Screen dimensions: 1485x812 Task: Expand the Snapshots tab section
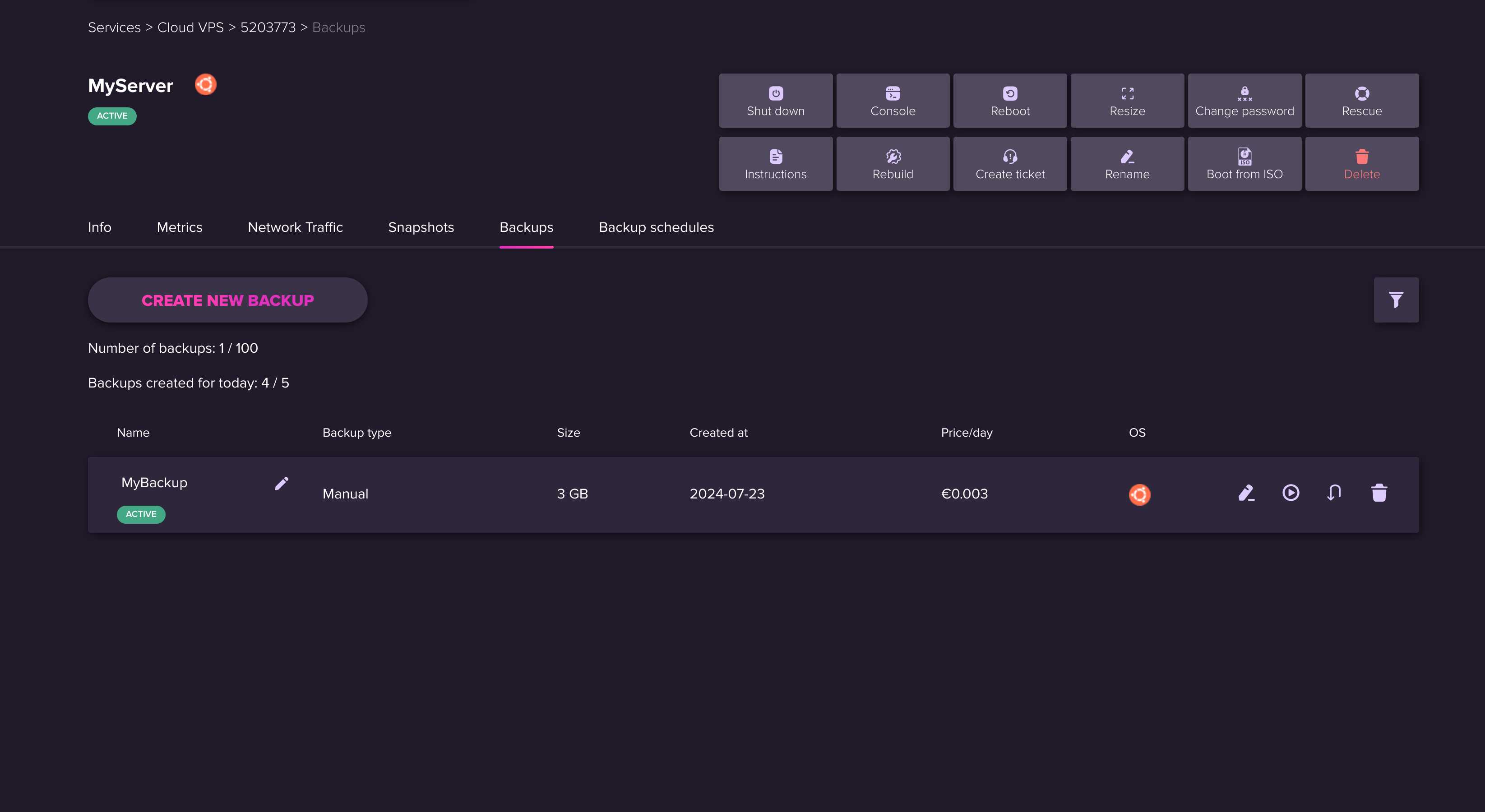click(421, 227)
